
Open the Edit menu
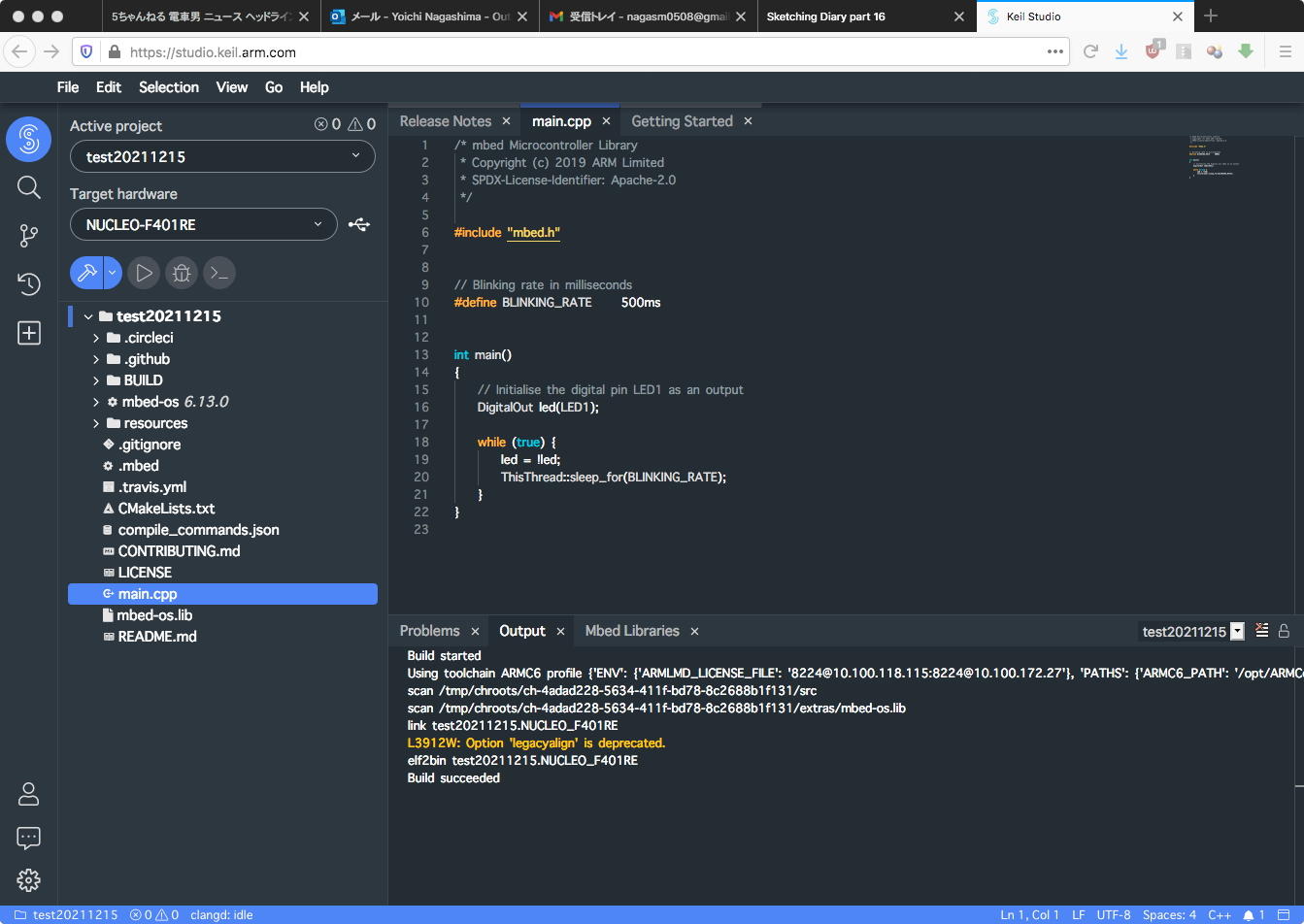(x=109, y=87)
